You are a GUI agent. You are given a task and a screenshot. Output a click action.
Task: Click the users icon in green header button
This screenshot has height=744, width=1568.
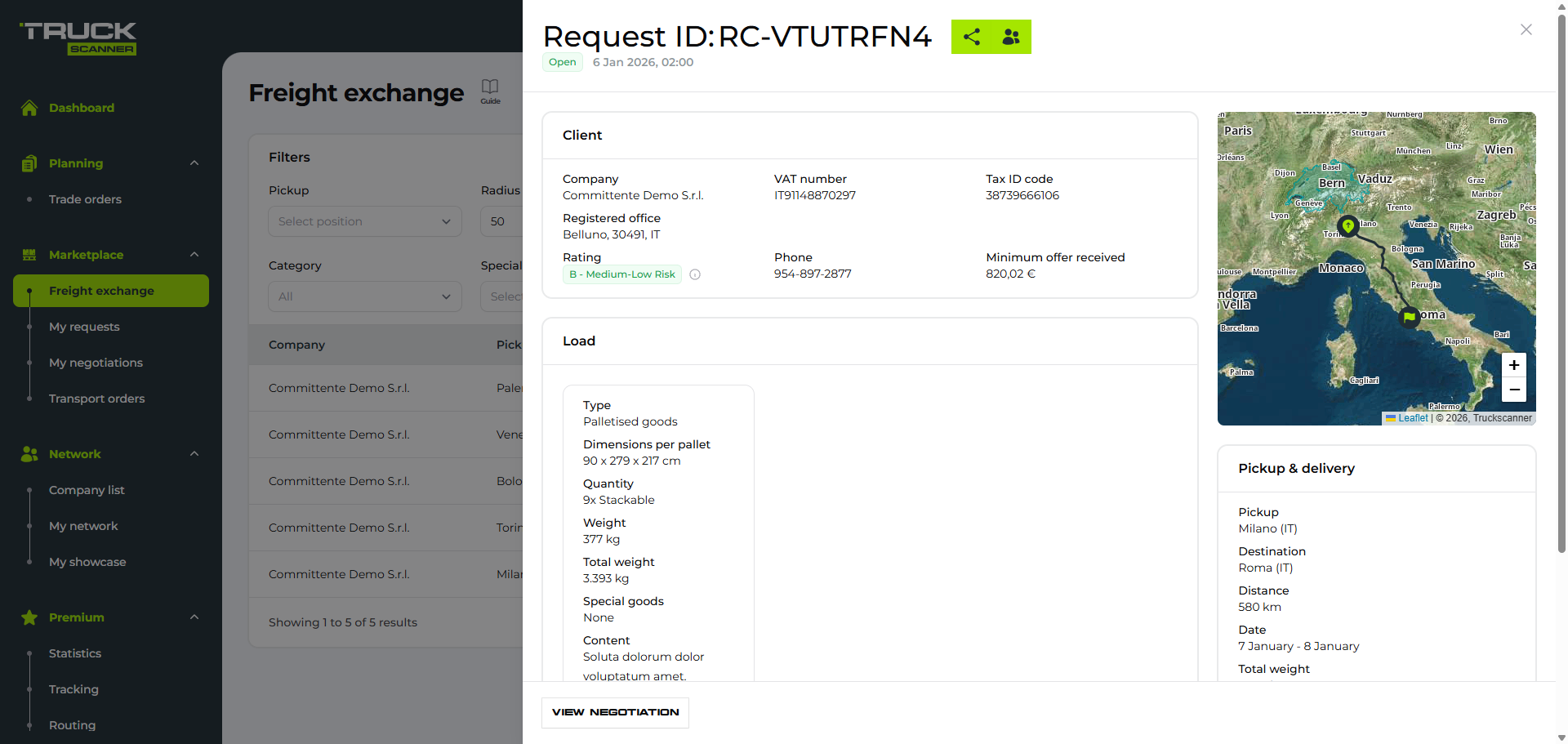pos(1011,37)
